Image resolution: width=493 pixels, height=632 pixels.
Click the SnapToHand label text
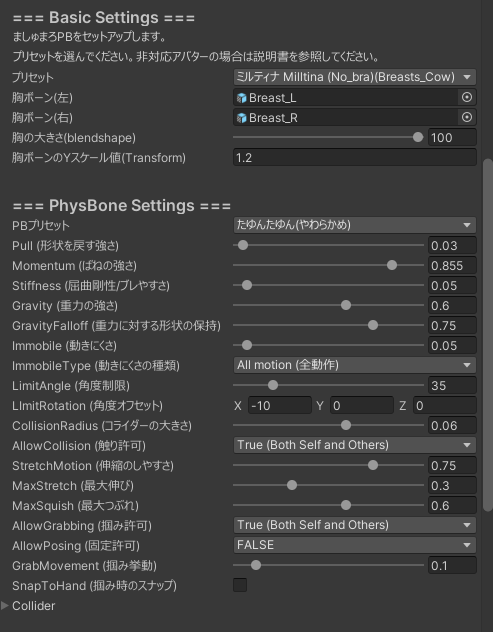pos(94,585)
